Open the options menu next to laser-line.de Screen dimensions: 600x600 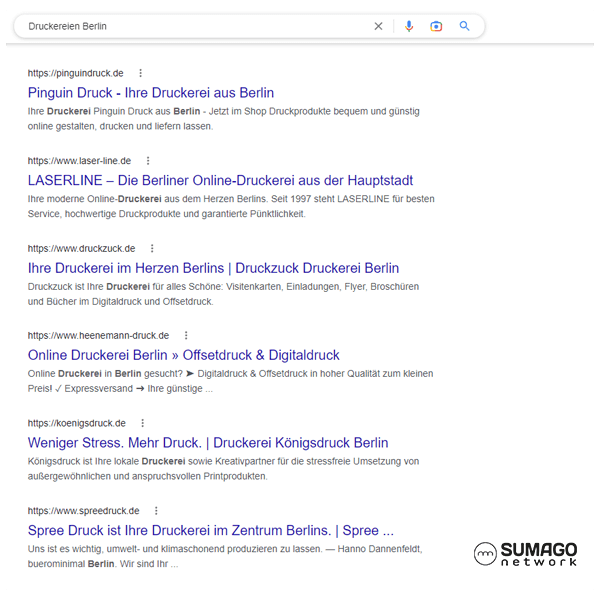[x=148, y=161]
